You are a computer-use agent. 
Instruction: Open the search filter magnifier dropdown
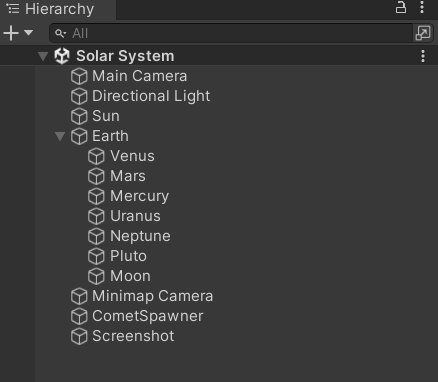(60, 33)
